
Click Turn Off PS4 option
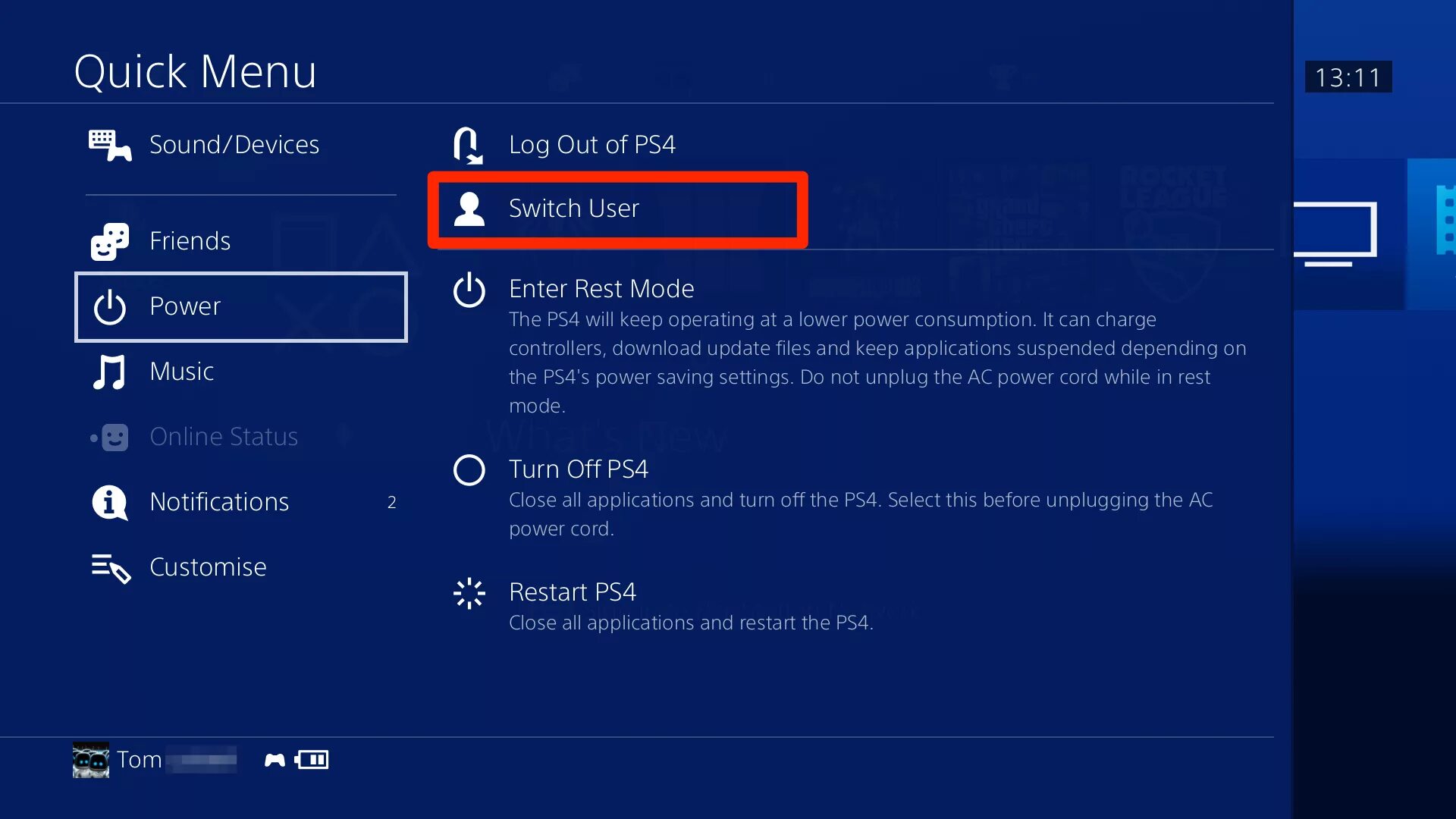click(x=579, y=469)
